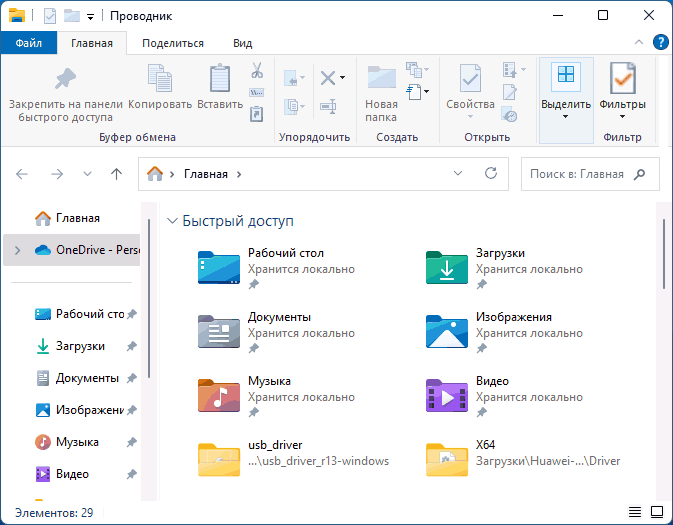This screenshot has height=525, width=673.
Task: Select the Главная ribbon tab
Action: tap(92, 43)
